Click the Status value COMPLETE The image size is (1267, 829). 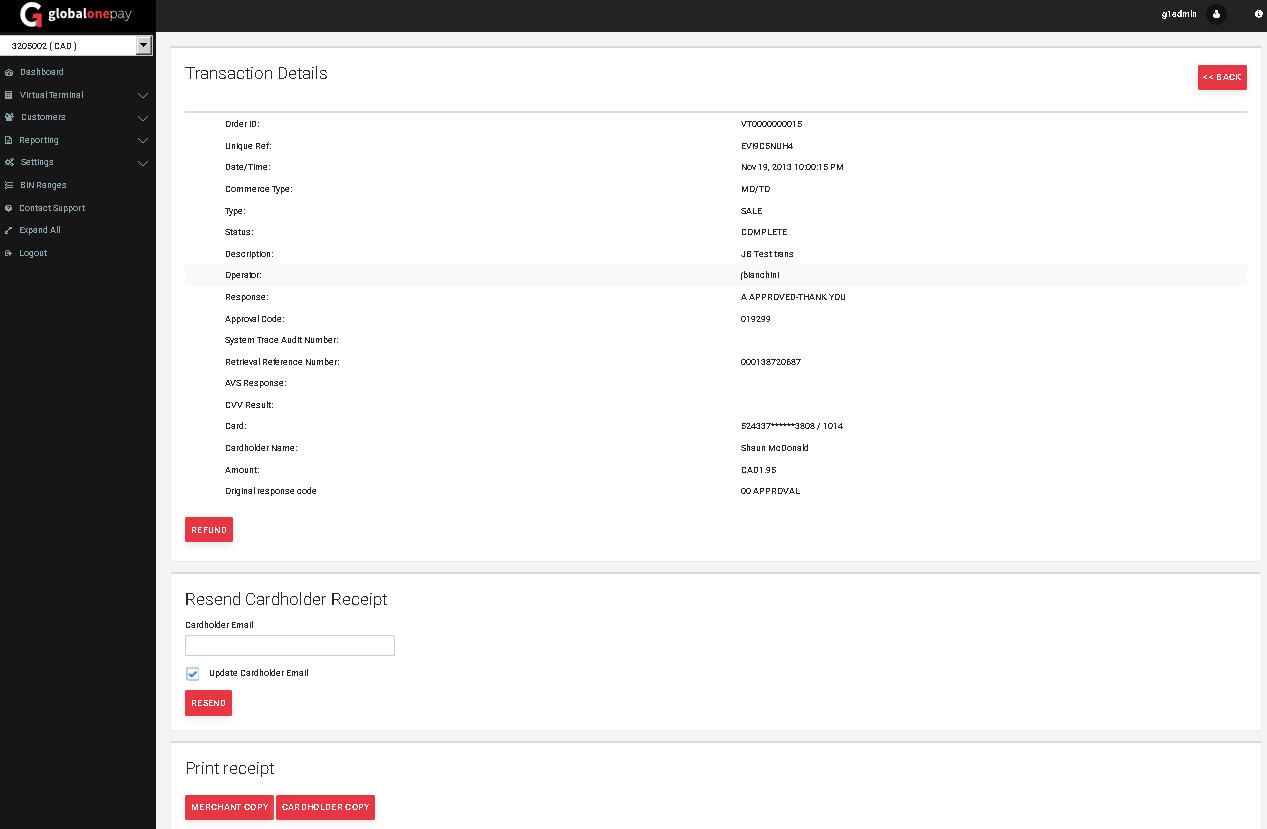tap(764, 232)
